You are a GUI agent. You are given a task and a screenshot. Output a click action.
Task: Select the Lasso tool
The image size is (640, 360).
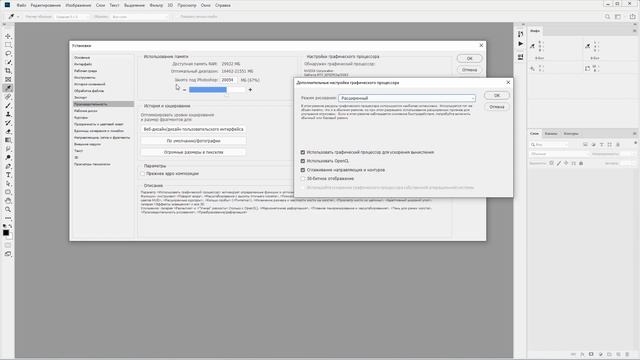(8, 53)
